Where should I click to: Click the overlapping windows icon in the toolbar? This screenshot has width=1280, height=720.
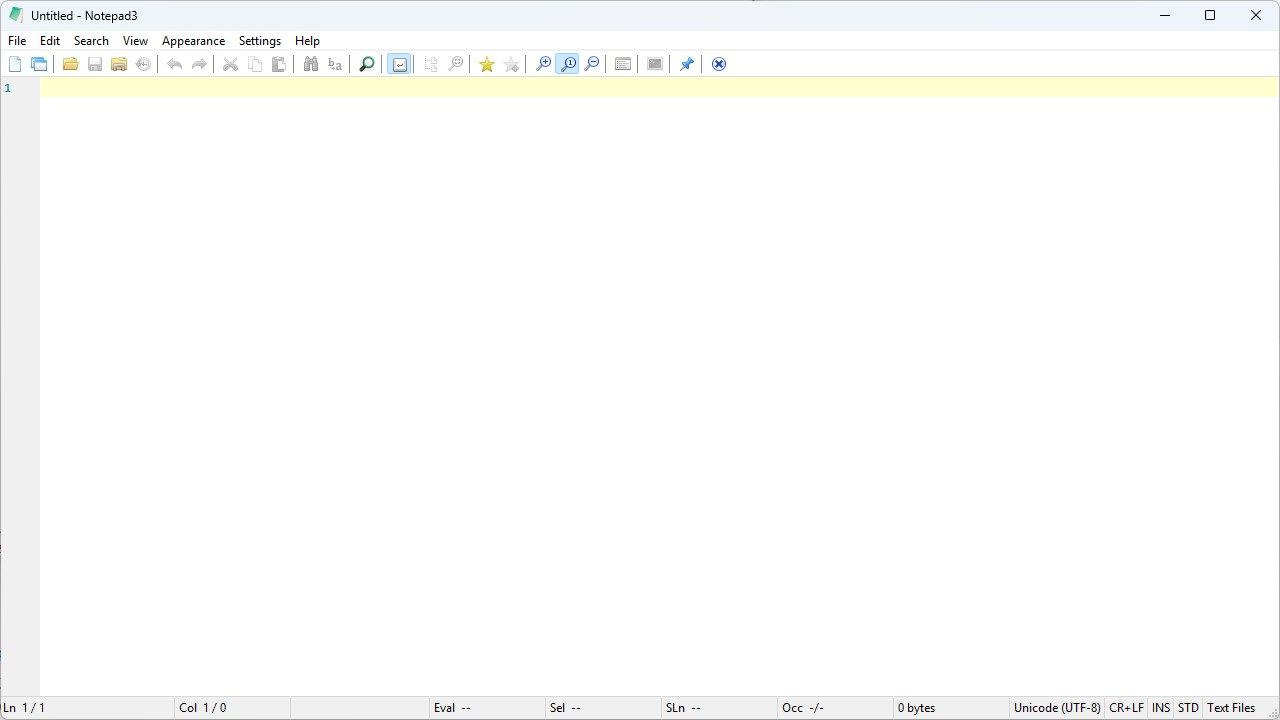coord(39,64)
